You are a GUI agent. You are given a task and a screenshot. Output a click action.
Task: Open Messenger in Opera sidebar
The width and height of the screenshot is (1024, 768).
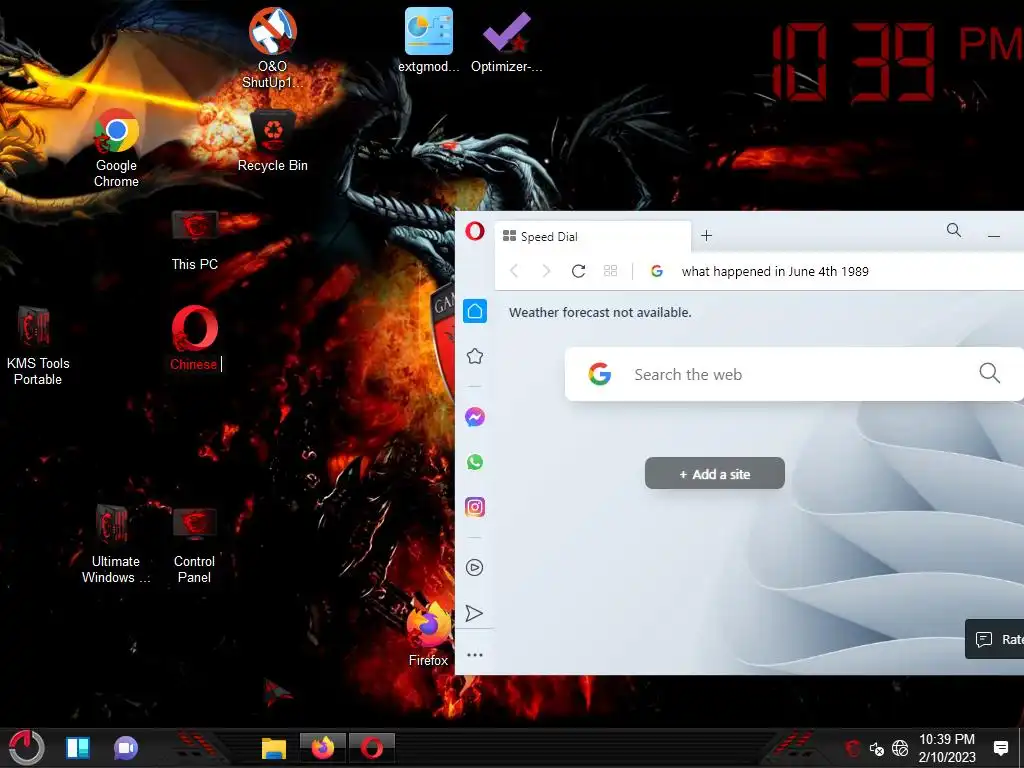click(475, 417)
